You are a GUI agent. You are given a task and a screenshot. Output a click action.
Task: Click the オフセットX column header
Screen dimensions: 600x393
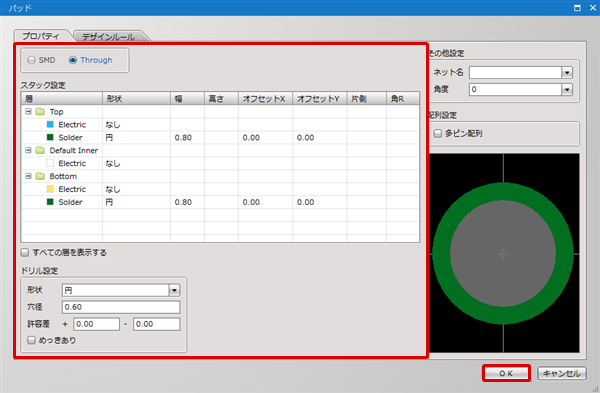[x=266, y=98]
